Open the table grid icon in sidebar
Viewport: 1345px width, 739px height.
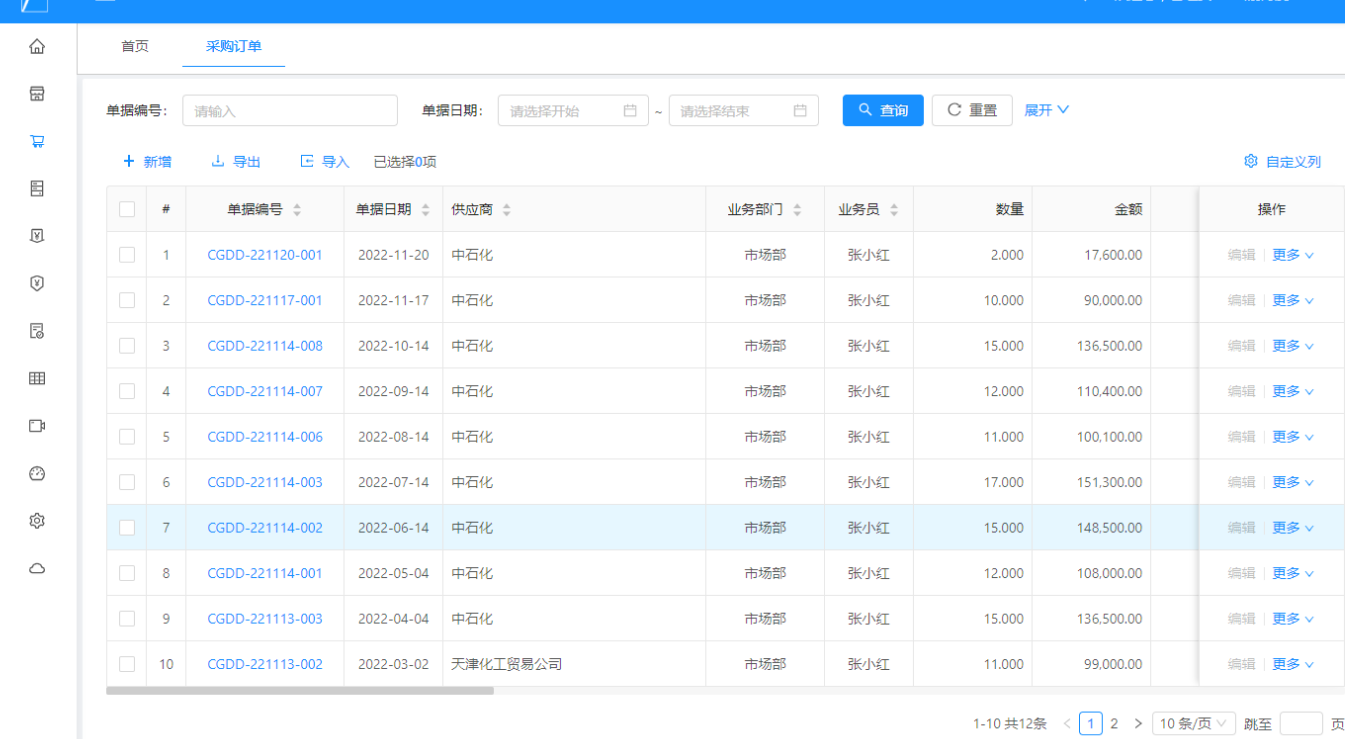click(x=37, y=378)
